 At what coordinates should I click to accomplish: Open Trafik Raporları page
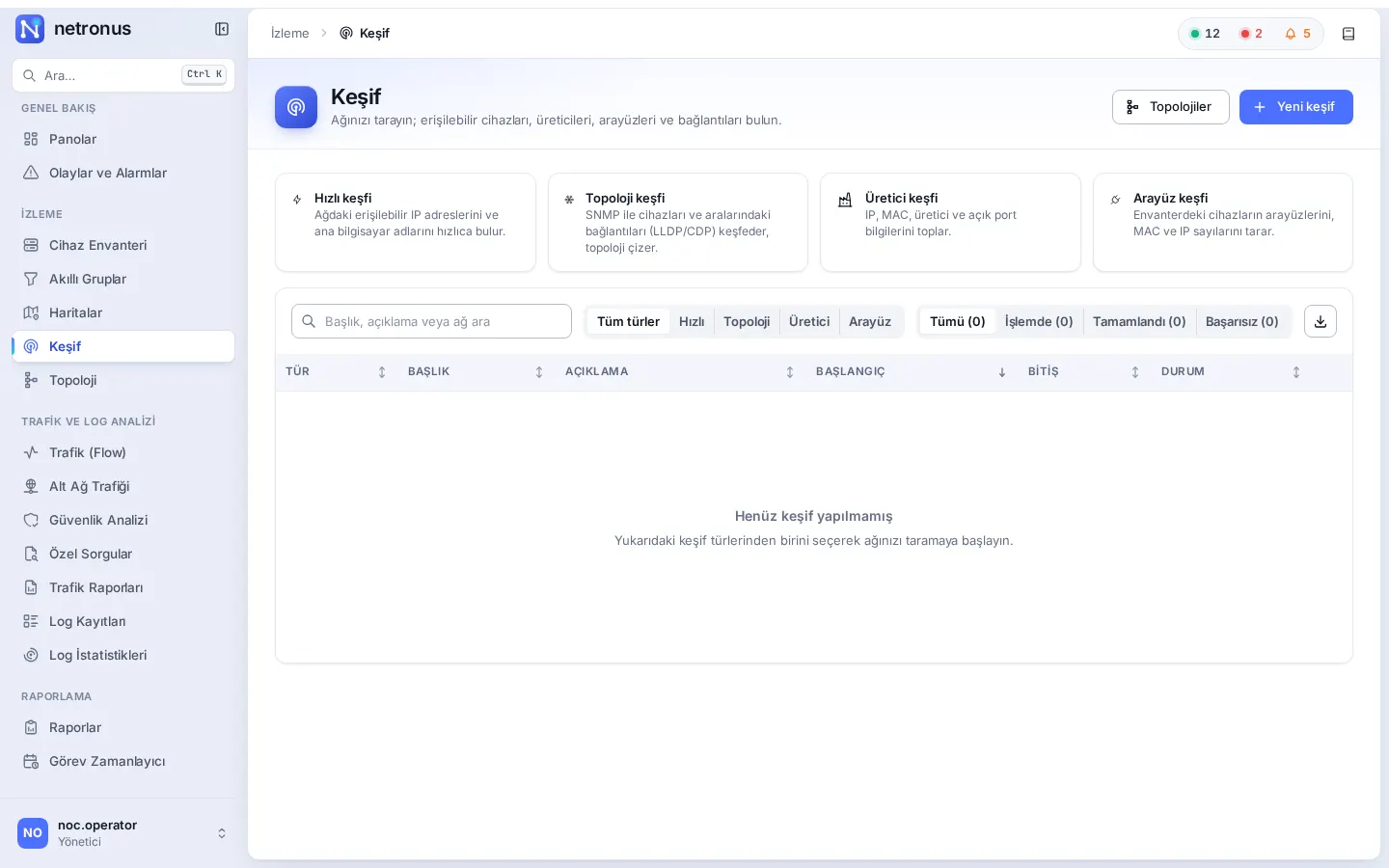[123, 587]
